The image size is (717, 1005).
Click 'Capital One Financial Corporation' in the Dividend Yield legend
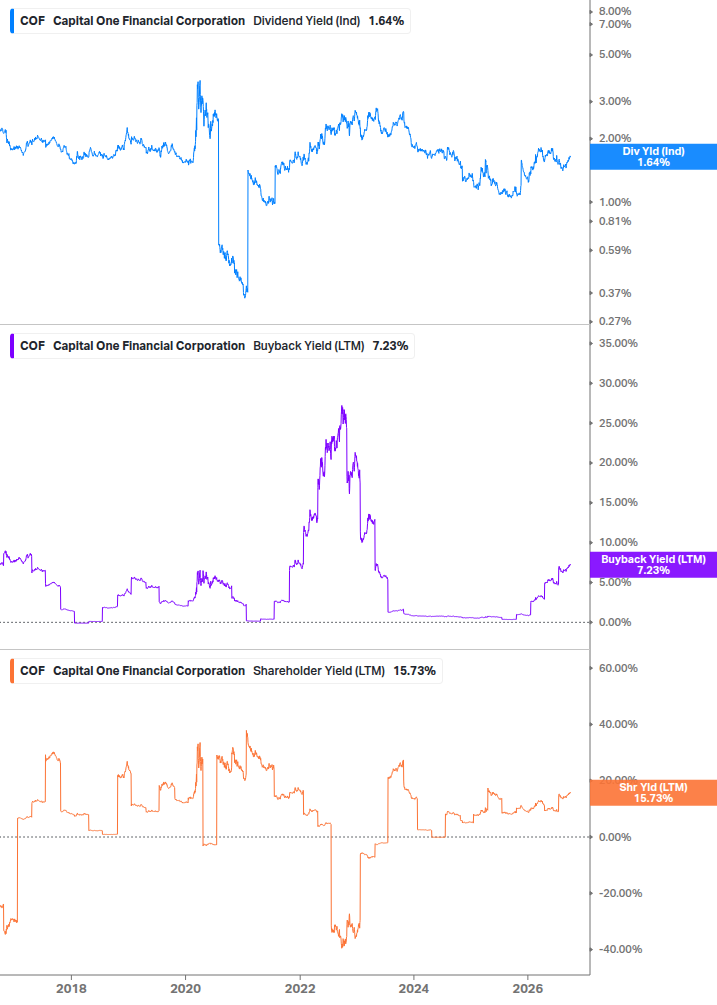coord(149,21)
